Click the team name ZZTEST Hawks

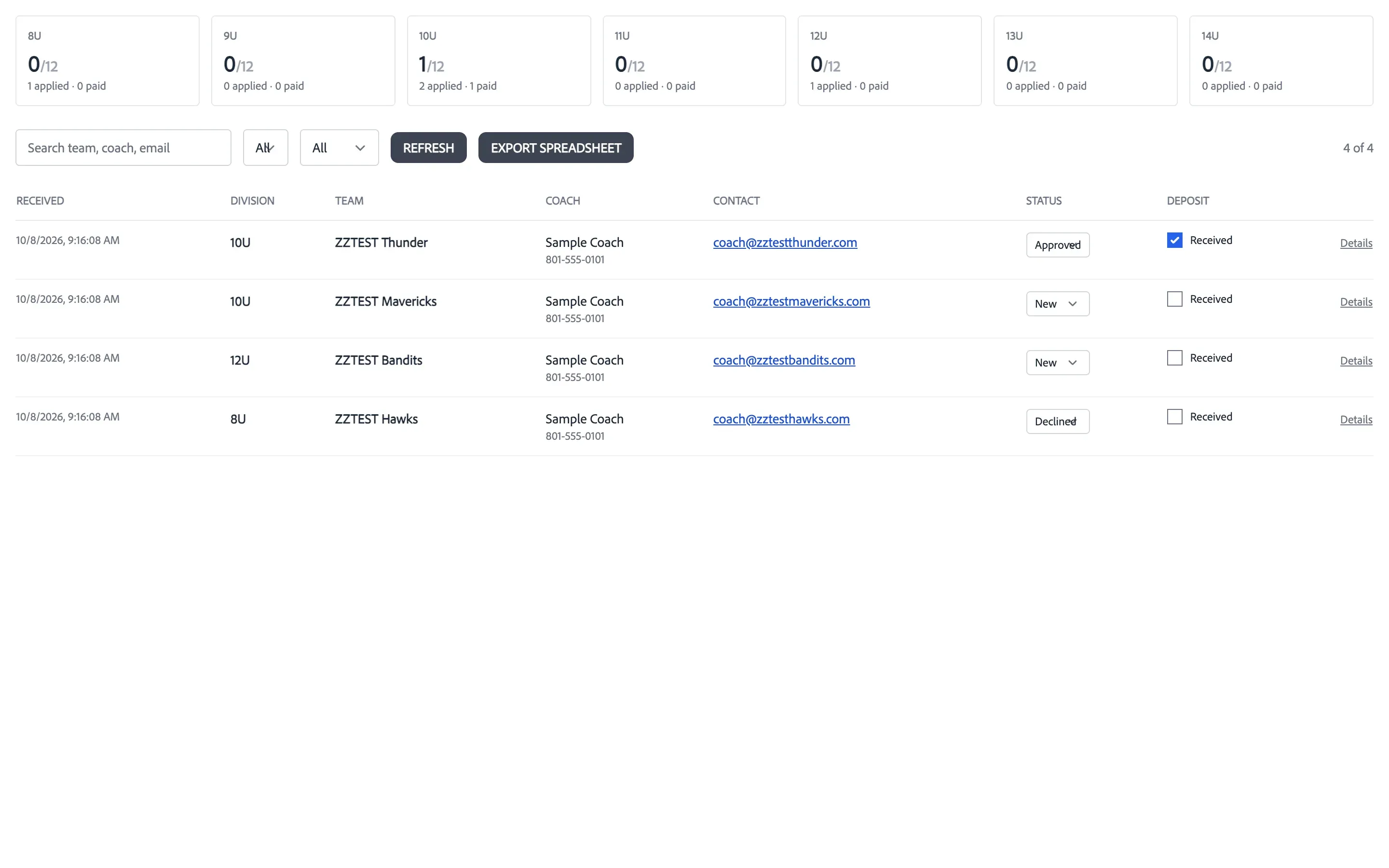pos(376,419)
